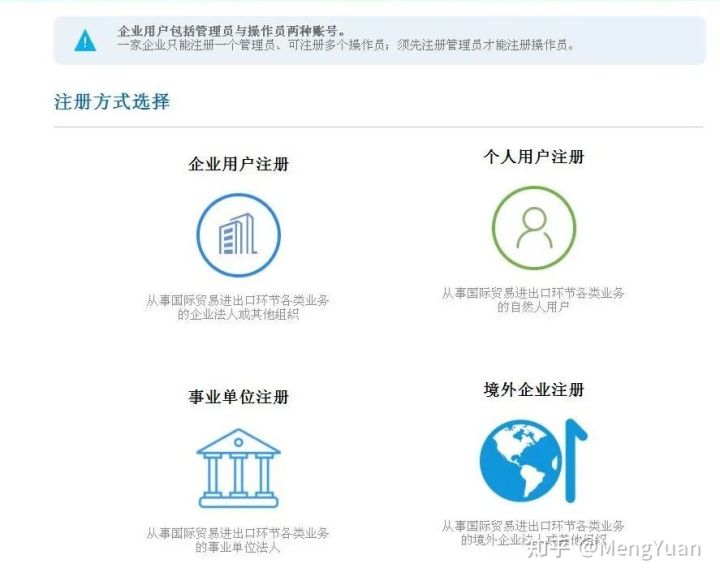This screenshot has height=581, width=720.
Task: Open 个人用户注册 heading link
Action: point(534,157)
